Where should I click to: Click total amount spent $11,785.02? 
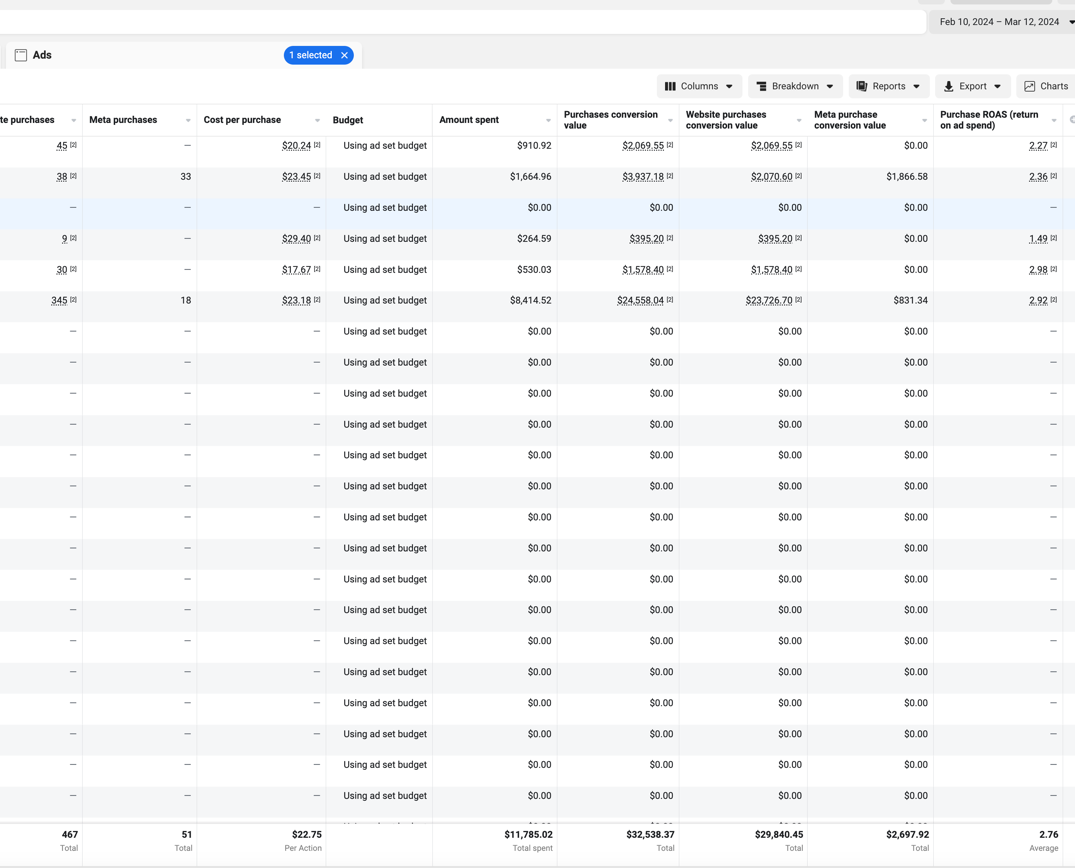[529, 834]
